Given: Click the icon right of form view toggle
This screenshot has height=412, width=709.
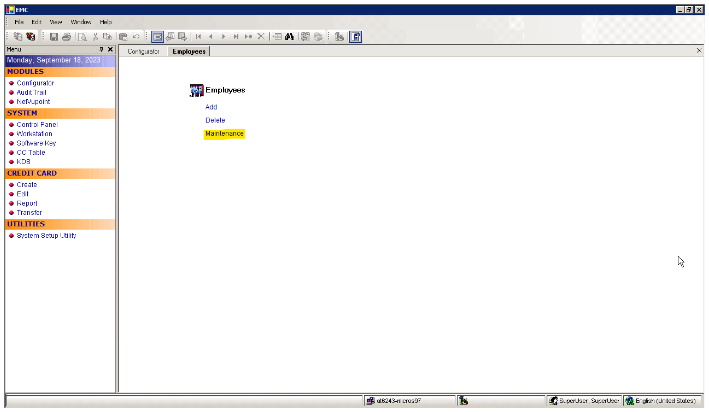Looking at the screenshot, I should click(170, 37).
